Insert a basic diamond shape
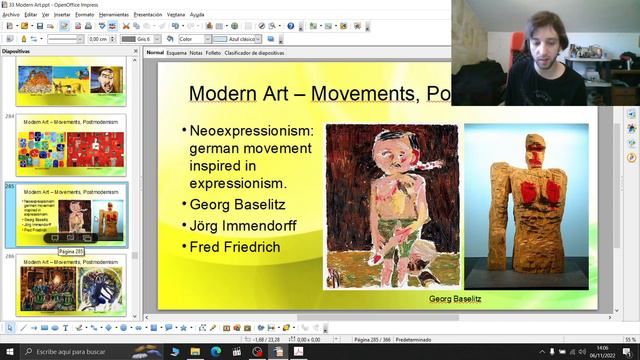This screenshot has width=640, height=360. [109, 328]
